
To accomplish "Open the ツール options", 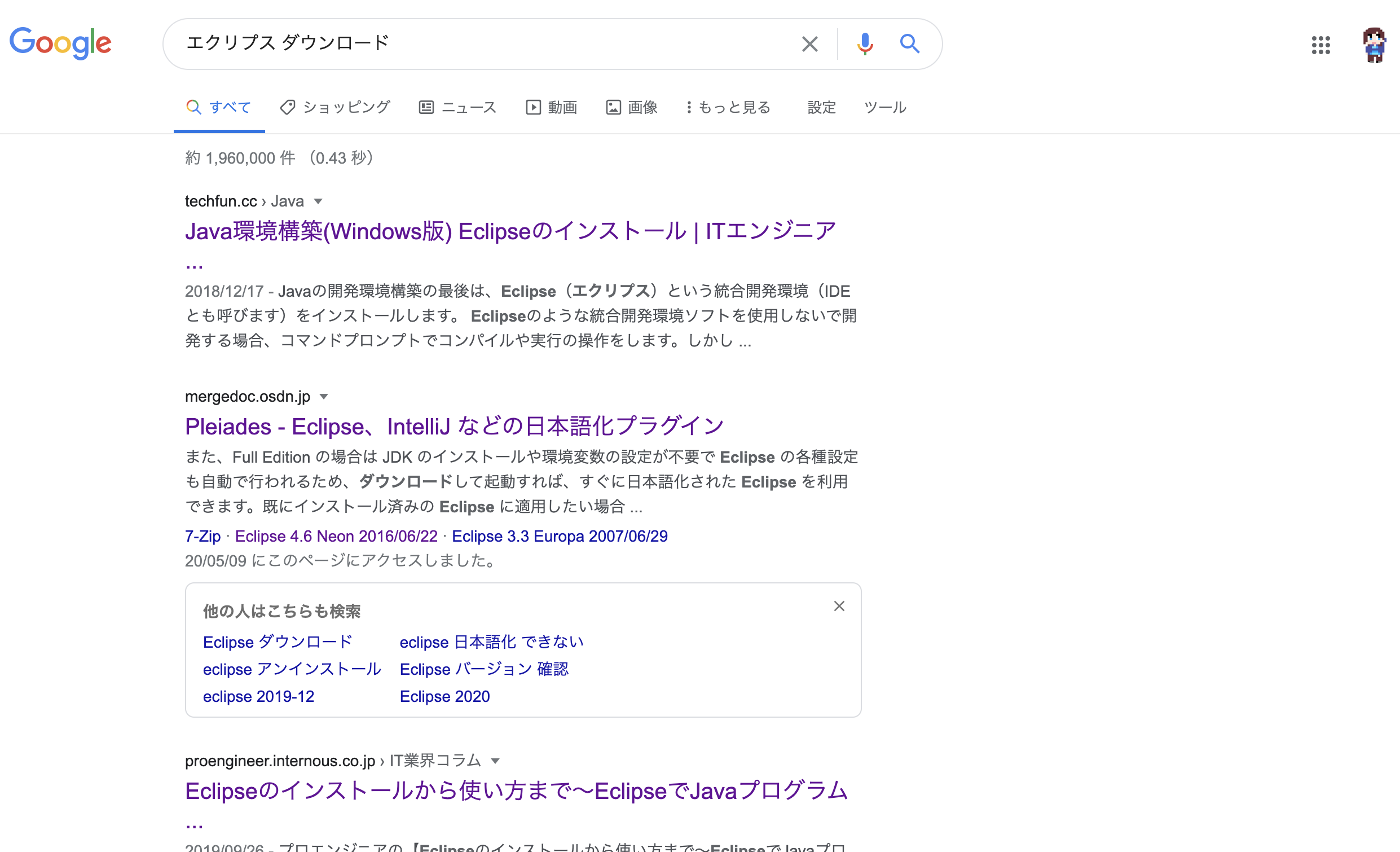I will point(884,107).
